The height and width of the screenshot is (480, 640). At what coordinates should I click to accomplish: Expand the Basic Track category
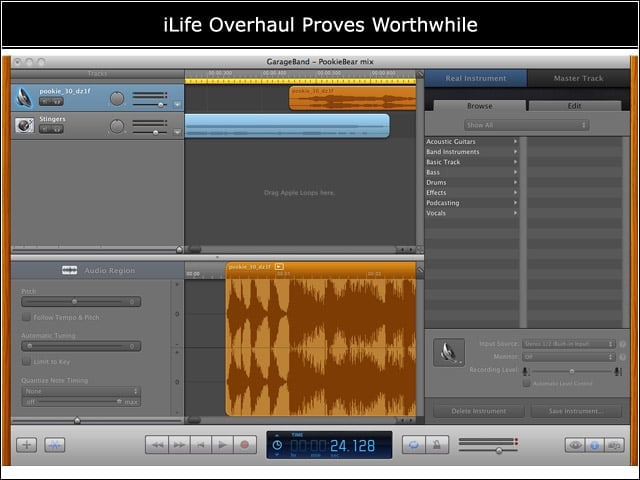click(516, 162)
